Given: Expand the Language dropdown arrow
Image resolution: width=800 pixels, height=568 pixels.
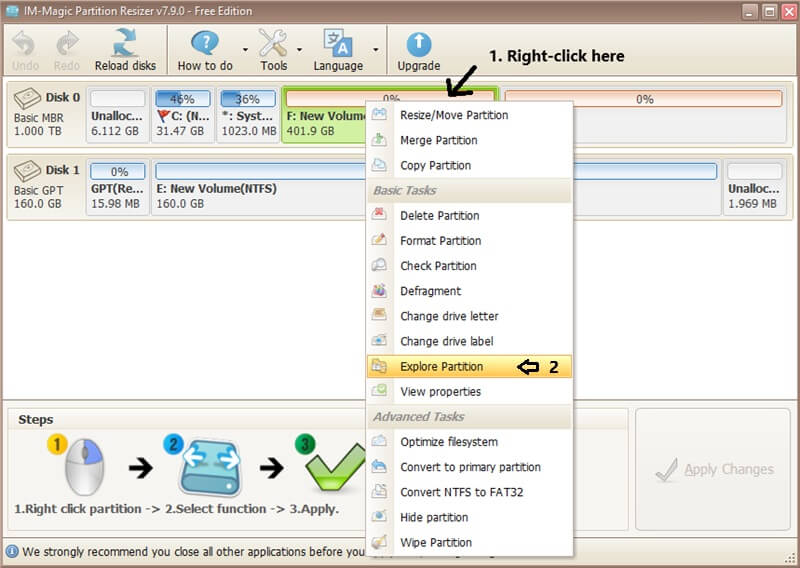Looking at the screenshot, I should click(376, 50).
